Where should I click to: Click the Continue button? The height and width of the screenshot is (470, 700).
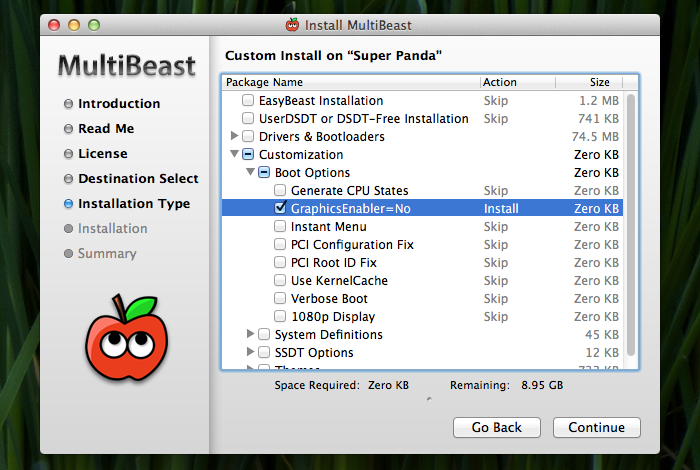(x=596, y=427)
